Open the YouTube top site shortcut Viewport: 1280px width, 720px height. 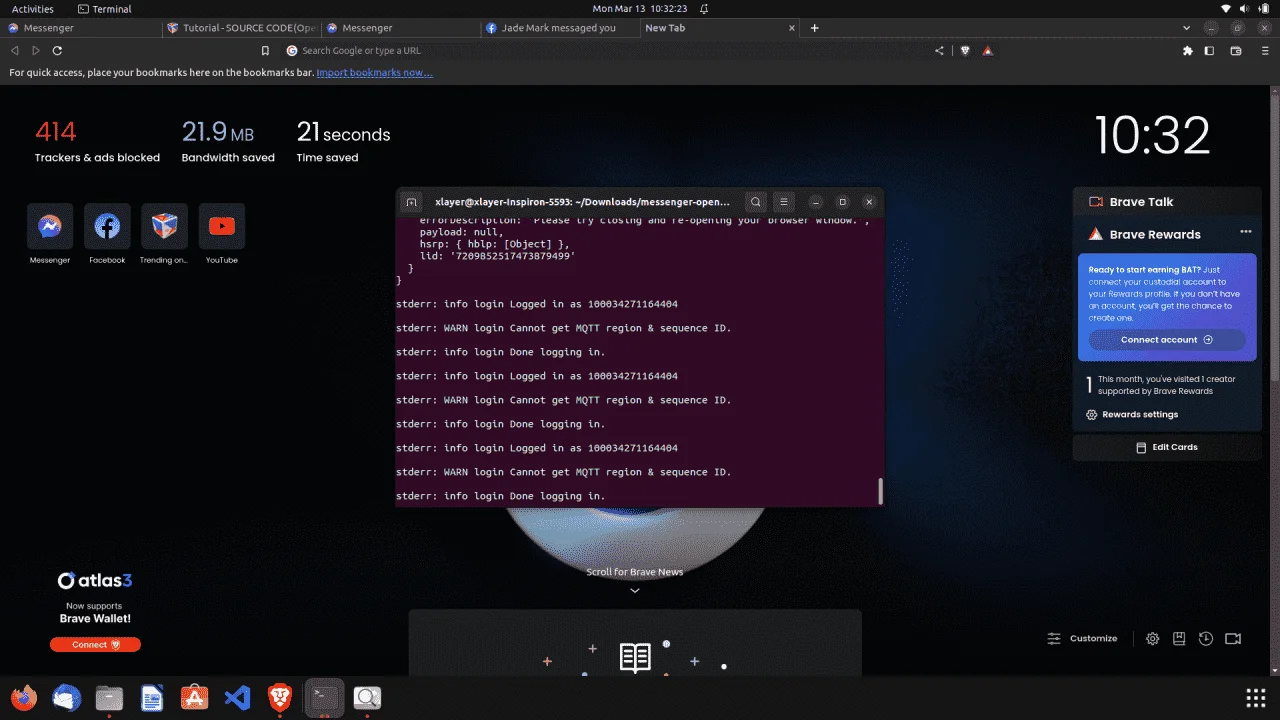pos(222,227)
